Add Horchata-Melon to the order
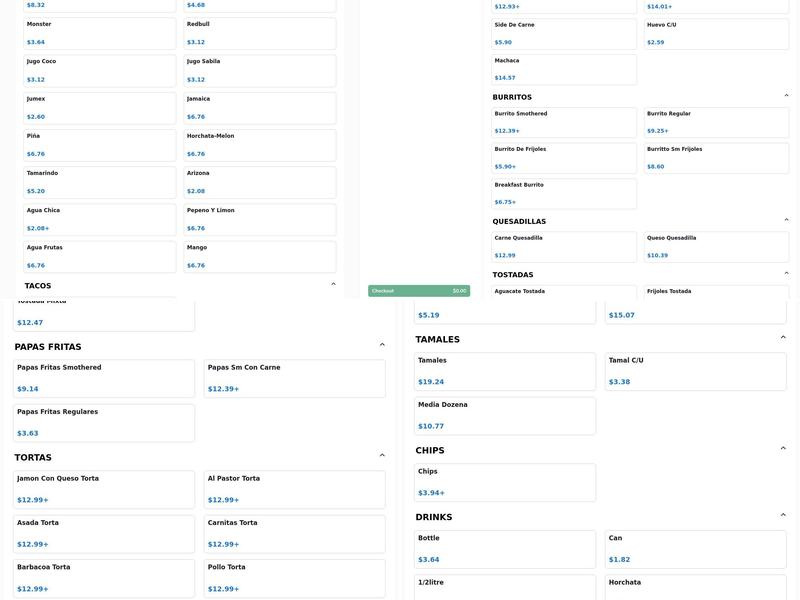Viewport: 800px width, 600px height. coord(260,145)
